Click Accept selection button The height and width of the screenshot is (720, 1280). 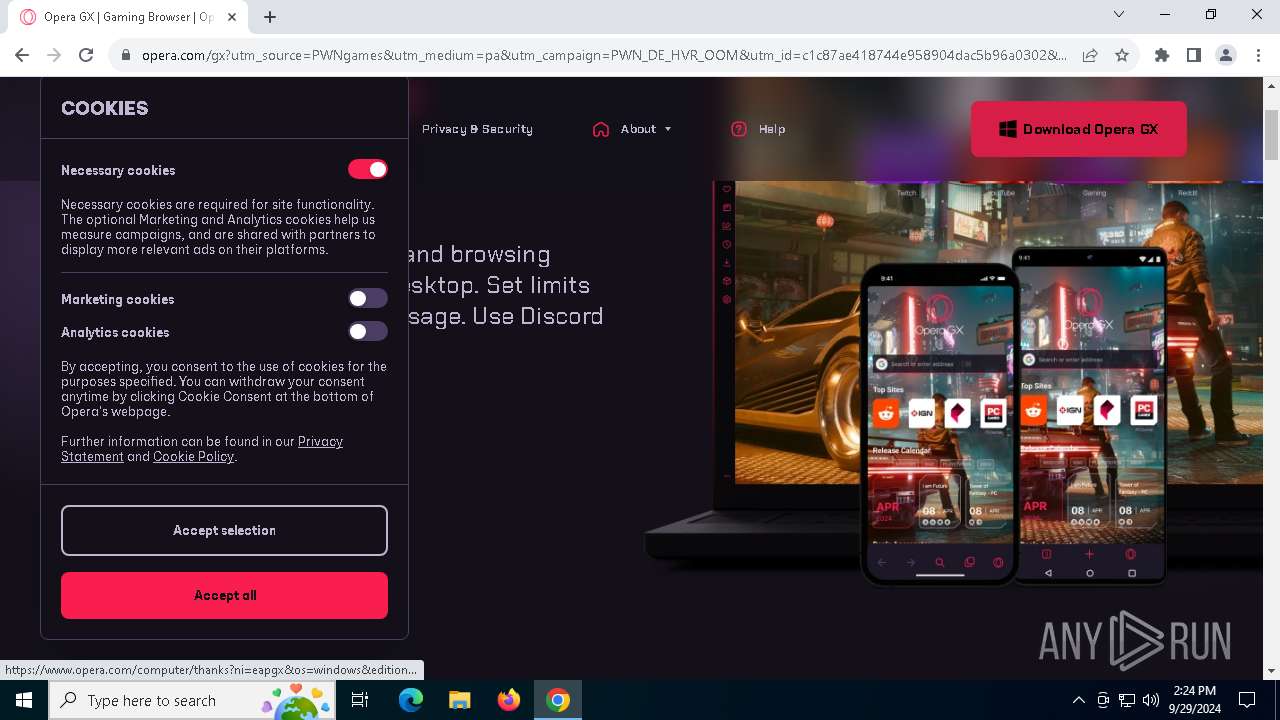point(224,530)
